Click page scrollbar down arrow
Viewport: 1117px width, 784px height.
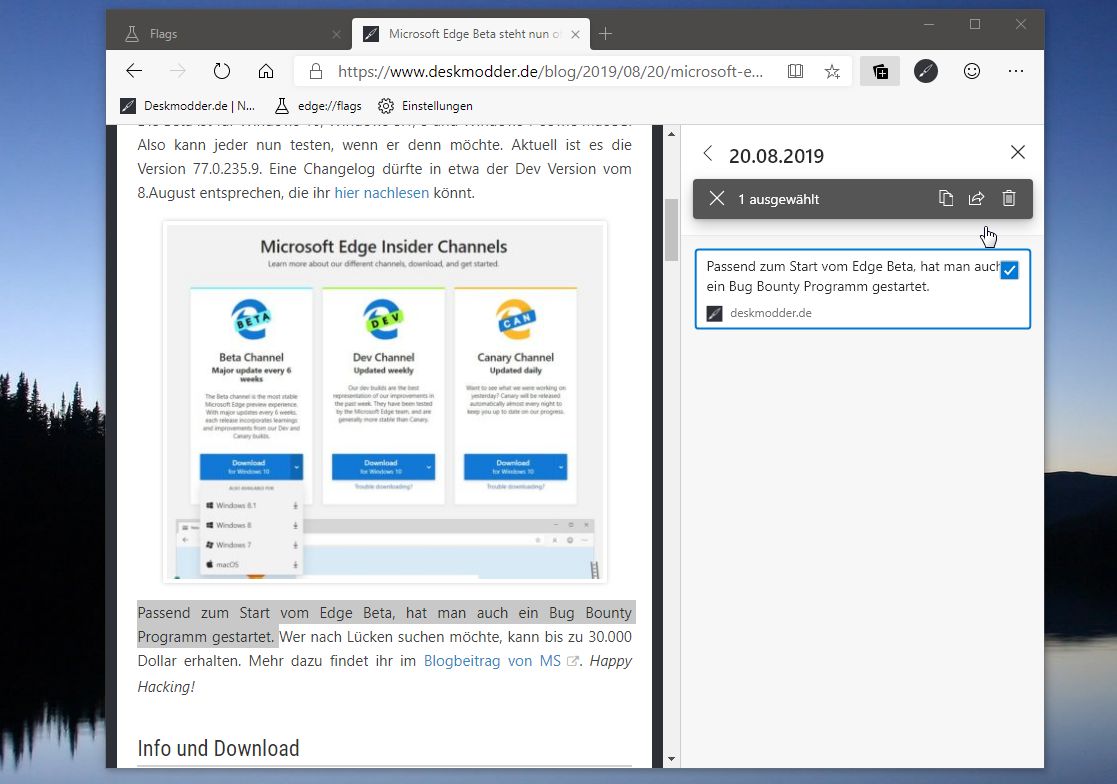click(671, 759)
